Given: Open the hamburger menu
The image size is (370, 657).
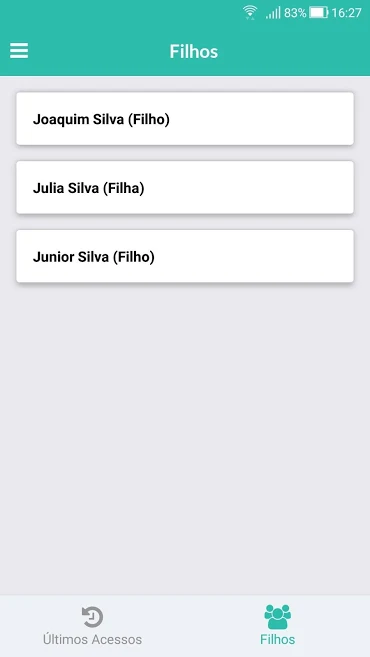Looking at the screenshot, I should (x=19, y=51).
